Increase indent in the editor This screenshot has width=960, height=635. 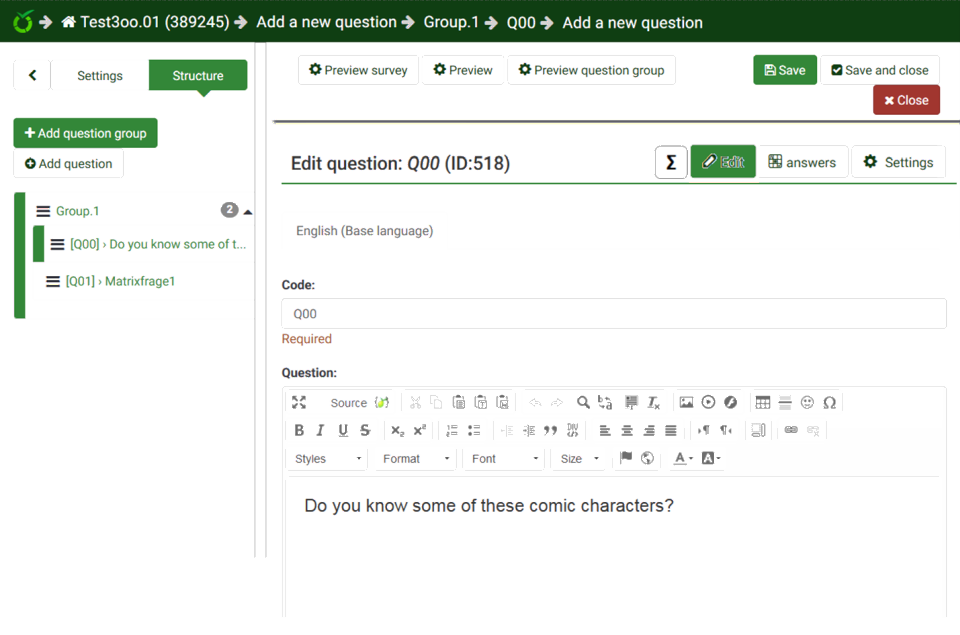[529, 430]
